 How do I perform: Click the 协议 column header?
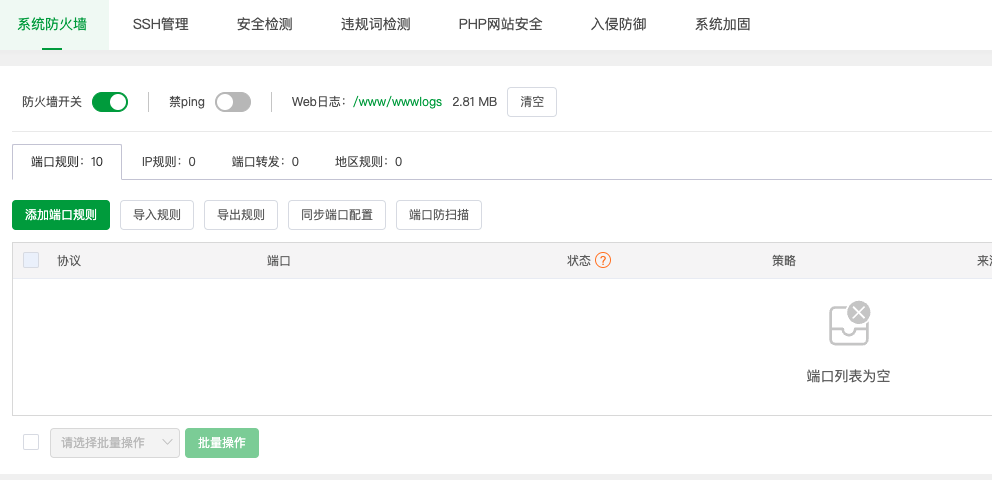tap(69, 261)
